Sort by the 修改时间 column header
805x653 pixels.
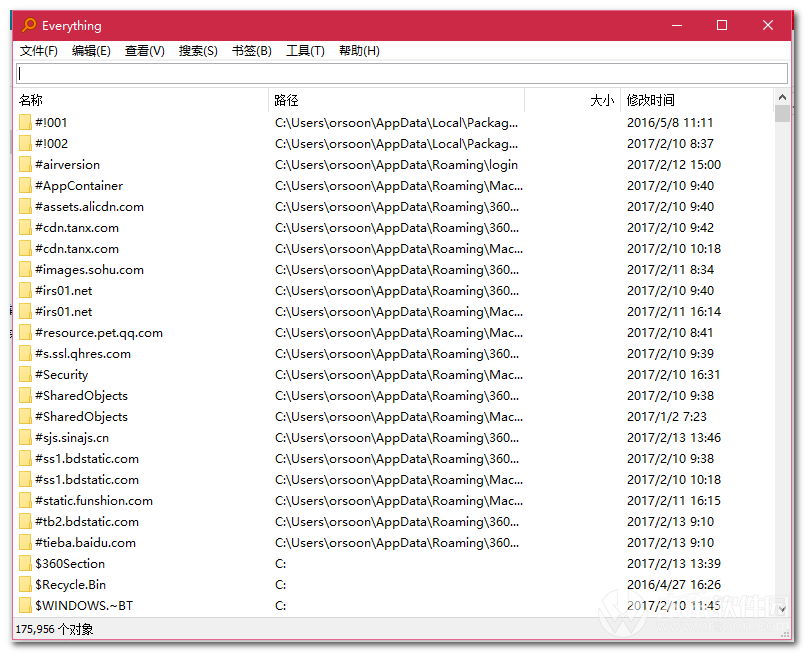click(x=697, y=100)
